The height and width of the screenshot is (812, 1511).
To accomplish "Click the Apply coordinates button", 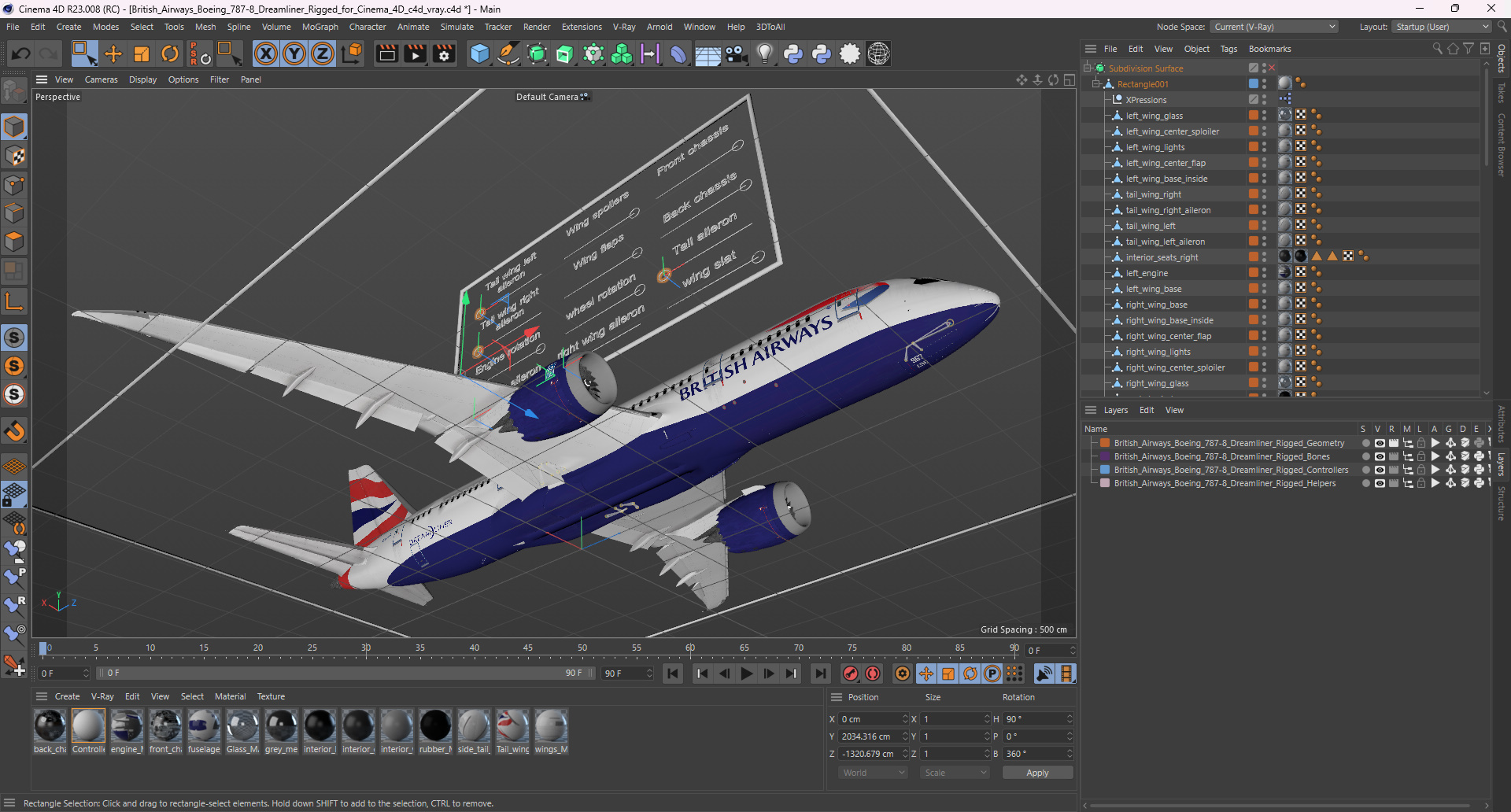I will [1037, 773].
